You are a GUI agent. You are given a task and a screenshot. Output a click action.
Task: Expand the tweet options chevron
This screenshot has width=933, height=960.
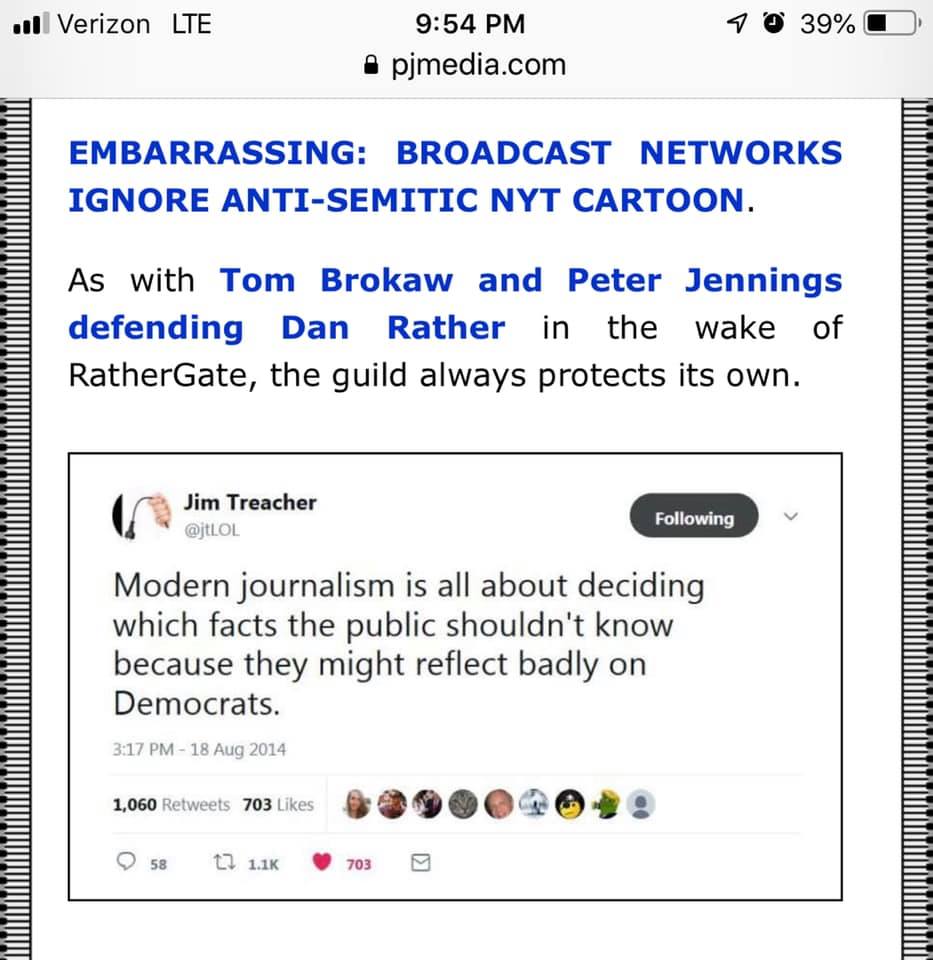(791, 516)
